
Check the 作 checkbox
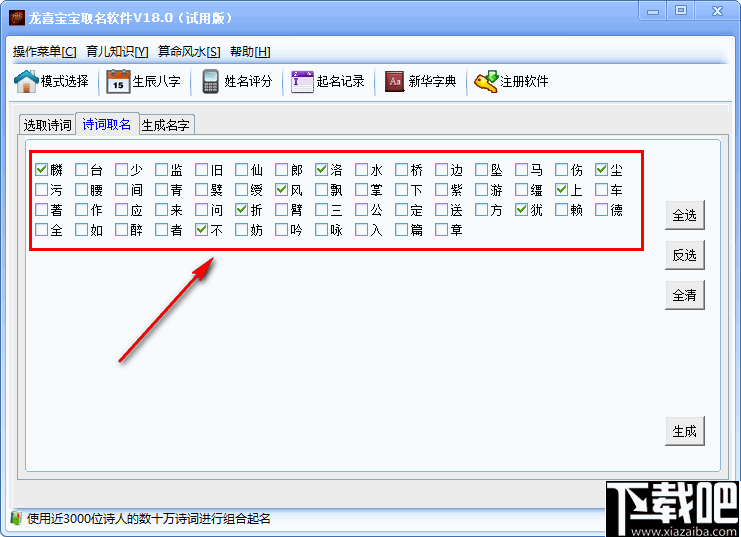82,209
